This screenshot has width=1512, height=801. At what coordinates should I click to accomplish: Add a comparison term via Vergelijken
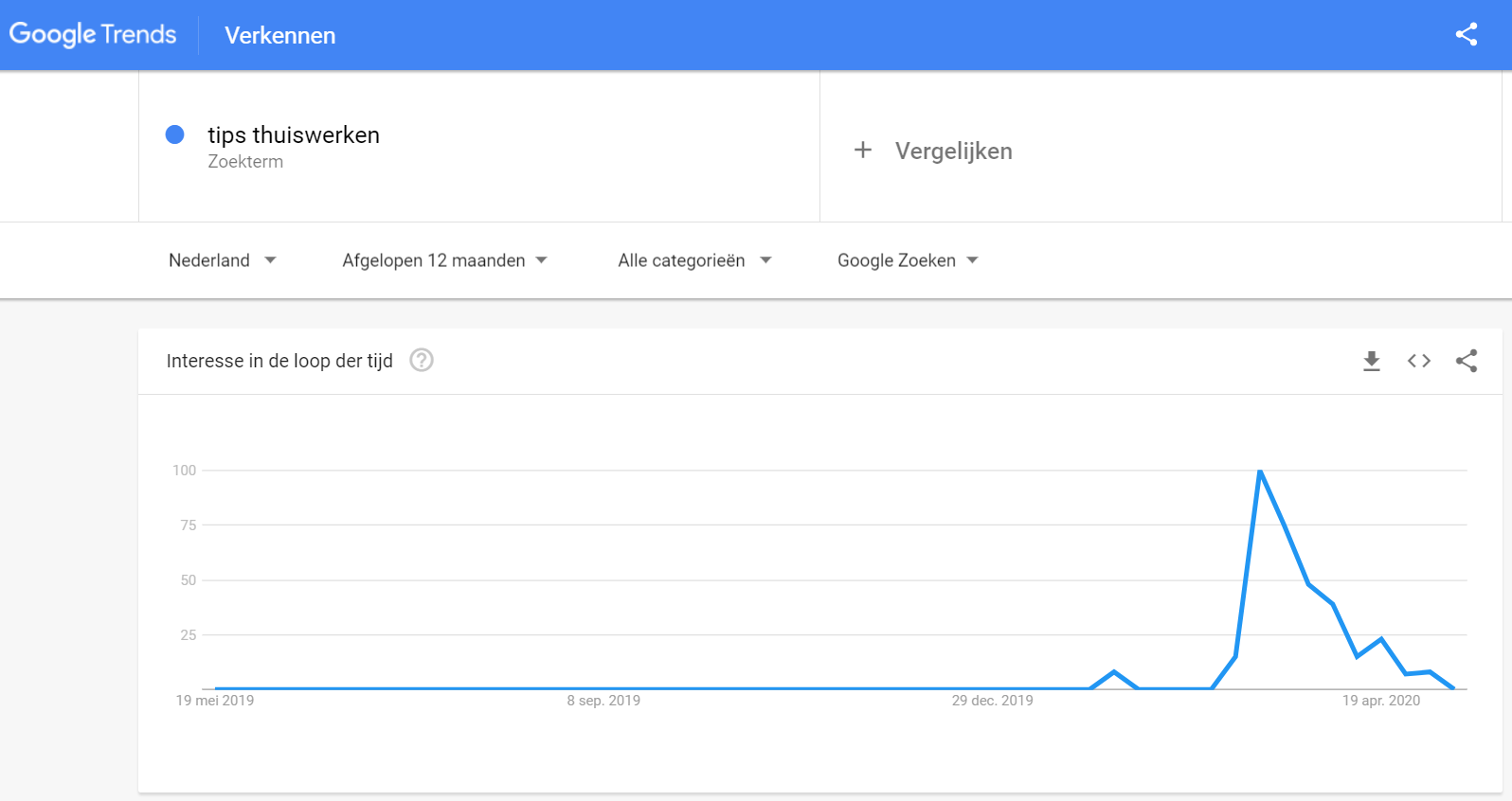(953, 151)
